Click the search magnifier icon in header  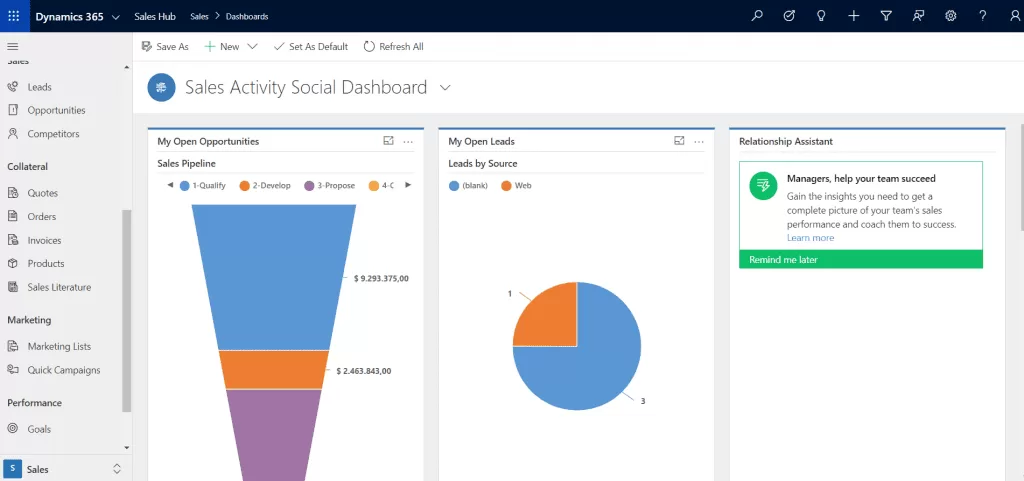[x=757, y=16]
